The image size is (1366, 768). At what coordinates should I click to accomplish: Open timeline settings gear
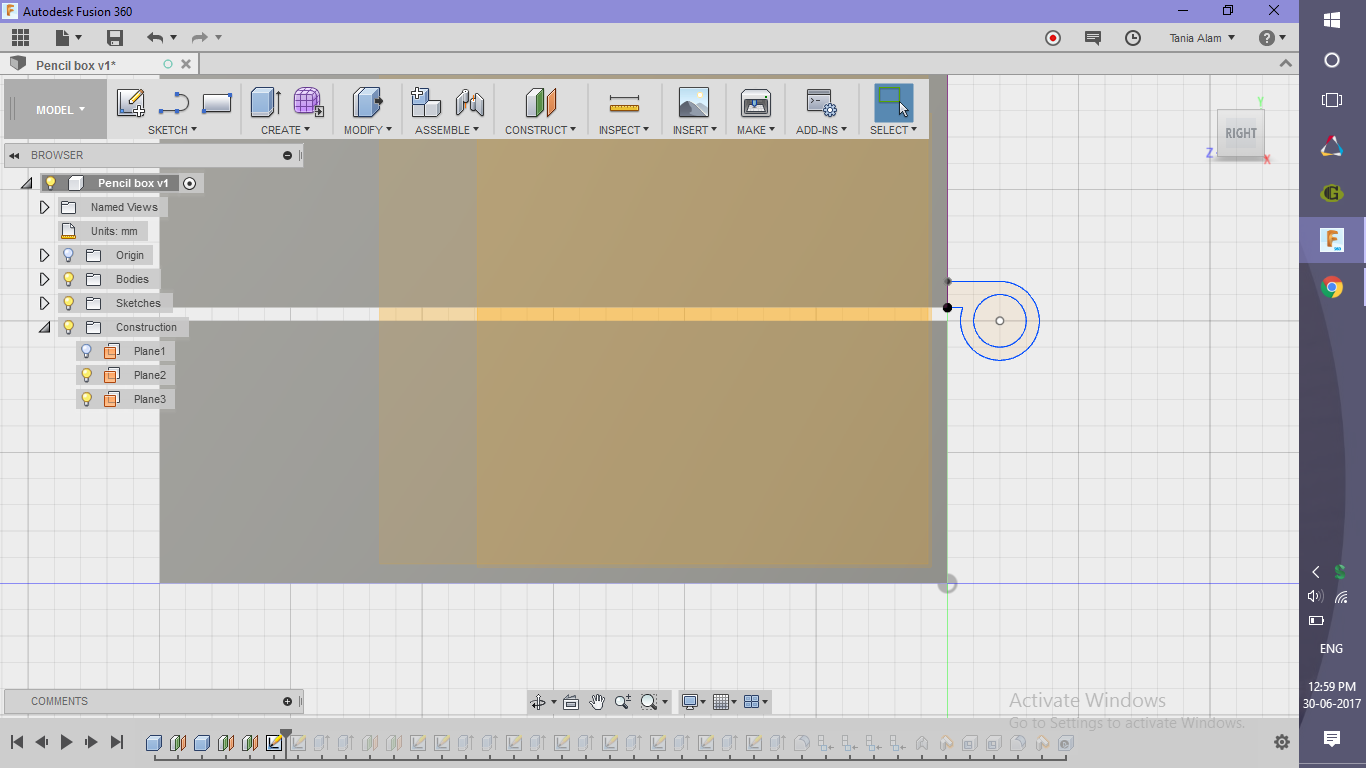point(1282,742)
